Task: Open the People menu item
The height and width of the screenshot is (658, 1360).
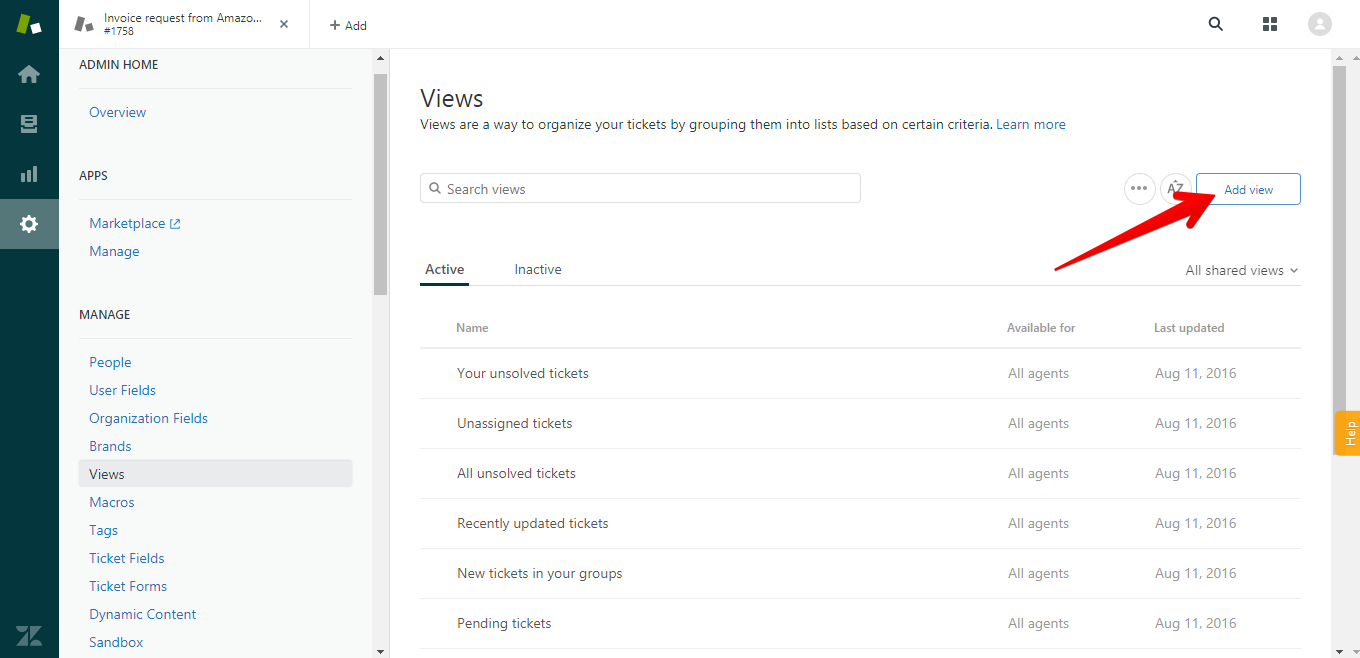Action: (x=110, y=362)
